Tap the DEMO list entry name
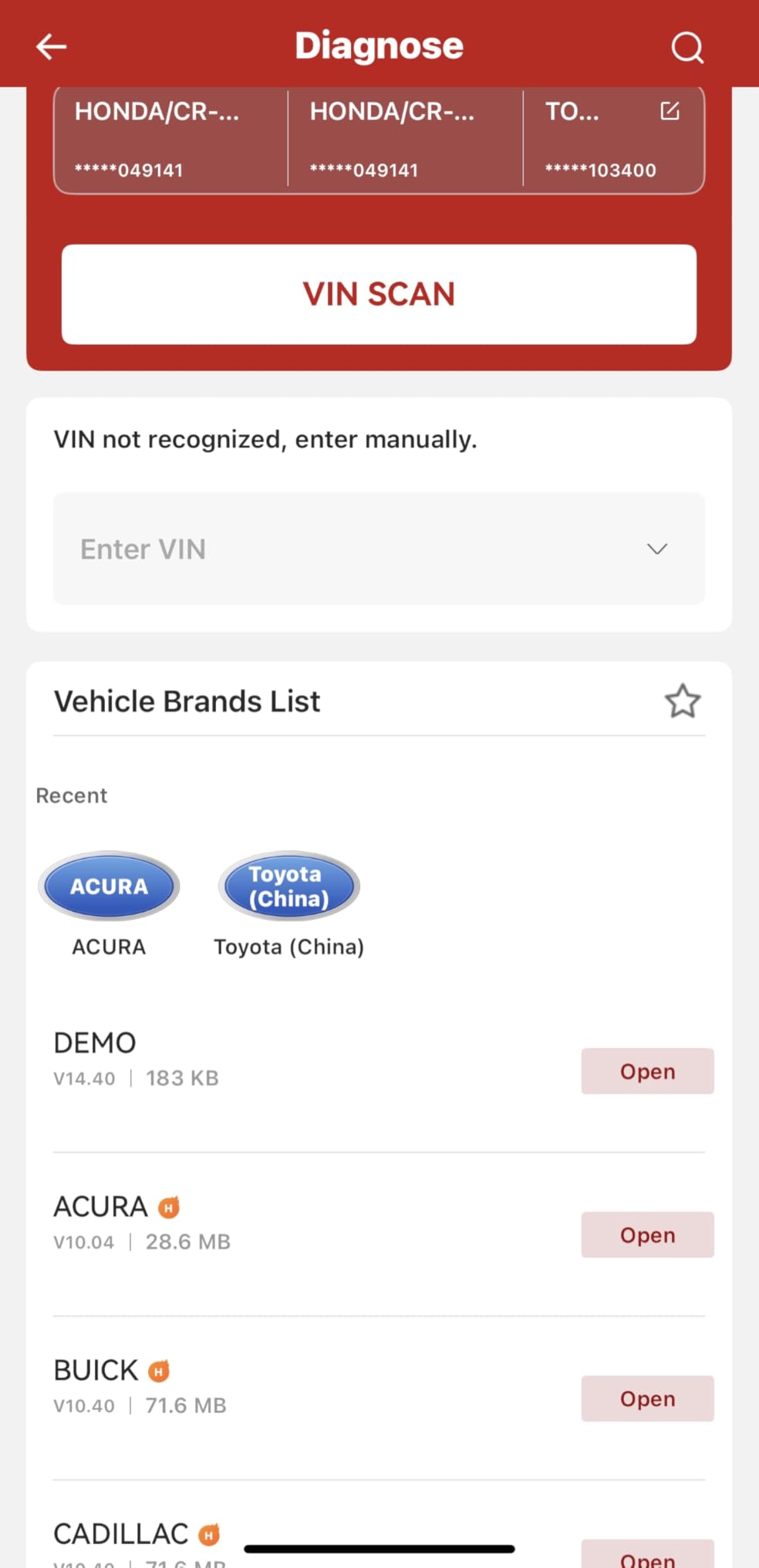 (x=95, y=1043)
